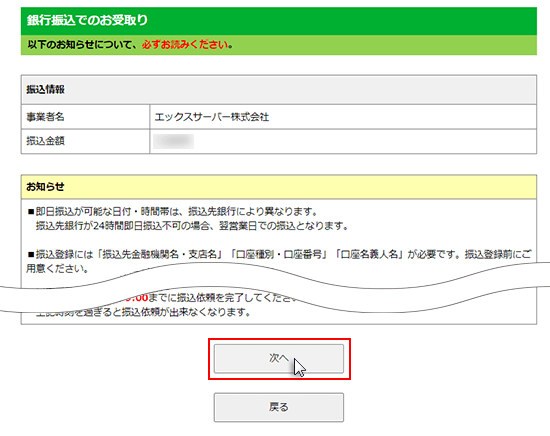The image size is (550, 436).
Task: Click the 振込登録には notice paragraph
Action: pos(280,254)
